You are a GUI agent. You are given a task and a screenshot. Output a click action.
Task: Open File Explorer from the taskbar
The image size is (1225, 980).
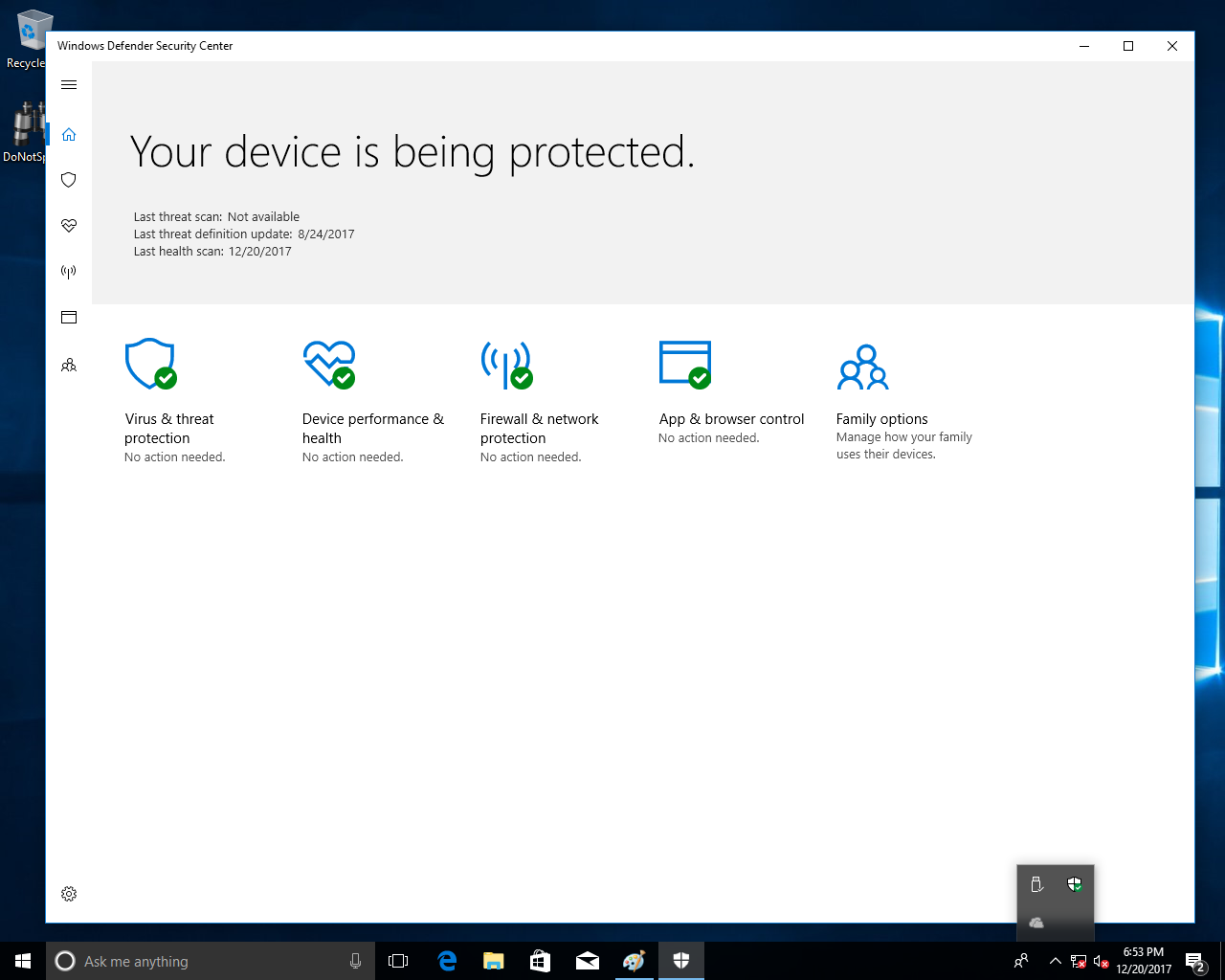click(493, 961)
